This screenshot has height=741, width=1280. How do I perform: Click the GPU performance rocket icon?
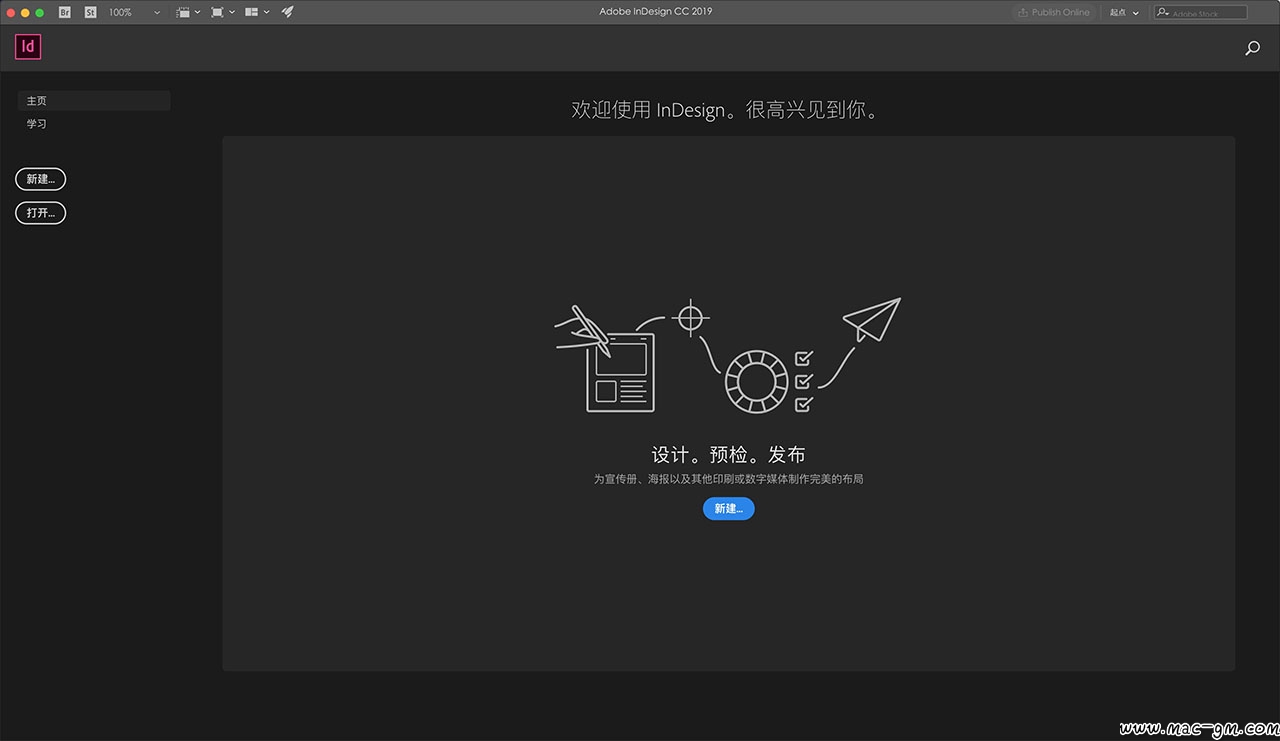tap(288, 12)
